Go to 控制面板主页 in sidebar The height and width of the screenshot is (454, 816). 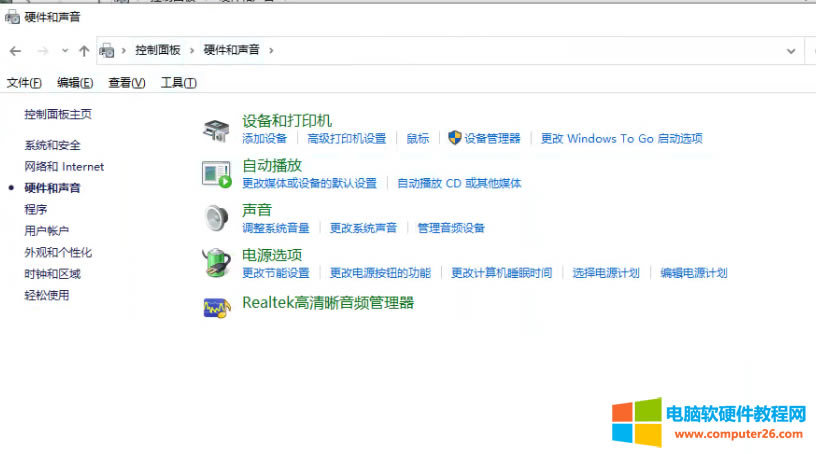tap(58, 114)
